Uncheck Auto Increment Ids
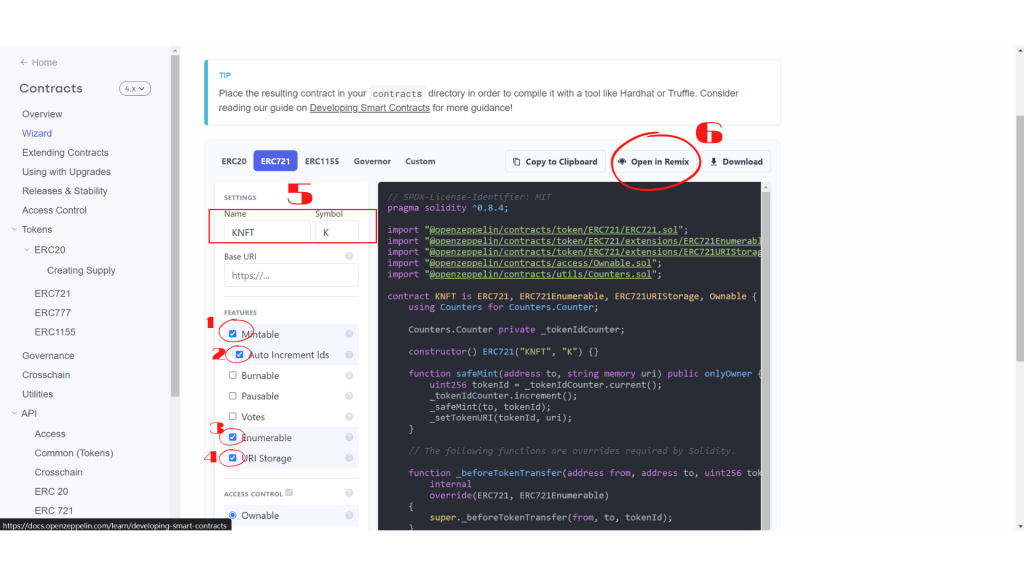 point(240,355)
